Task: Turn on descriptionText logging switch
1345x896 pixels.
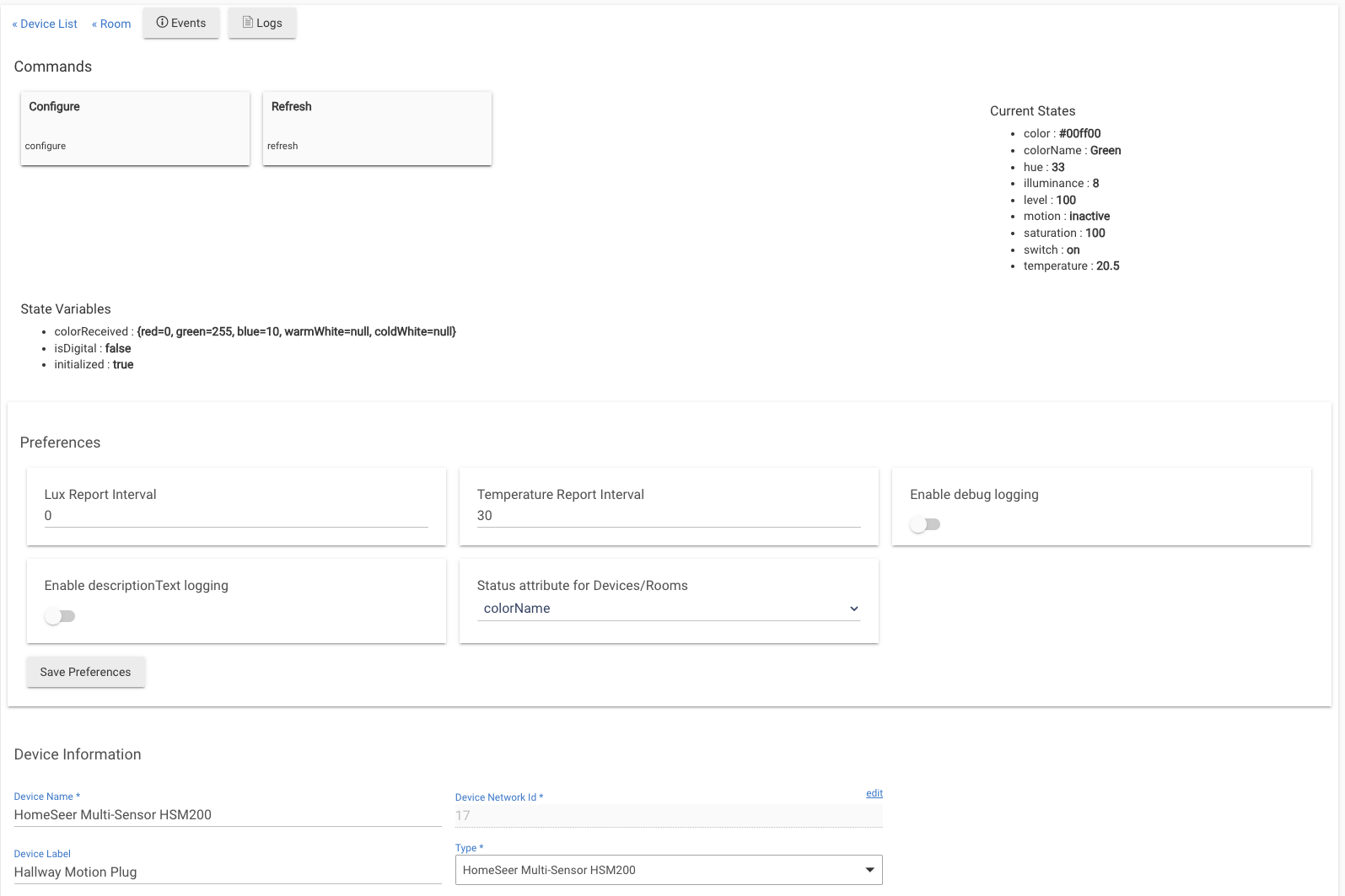Action: [60, 617]
